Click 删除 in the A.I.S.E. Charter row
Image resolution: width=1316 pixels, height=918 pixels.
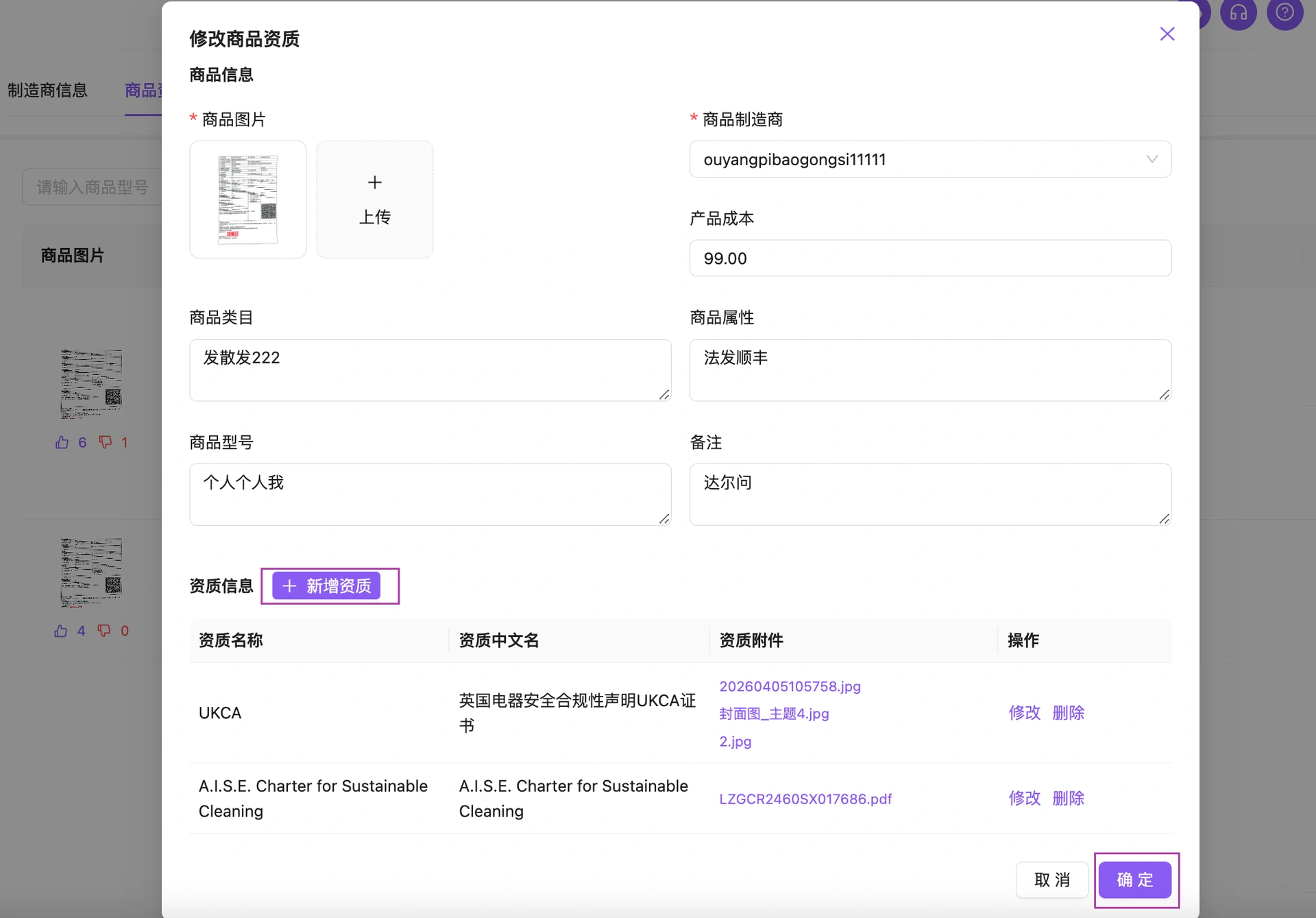tap(1068, 798)
